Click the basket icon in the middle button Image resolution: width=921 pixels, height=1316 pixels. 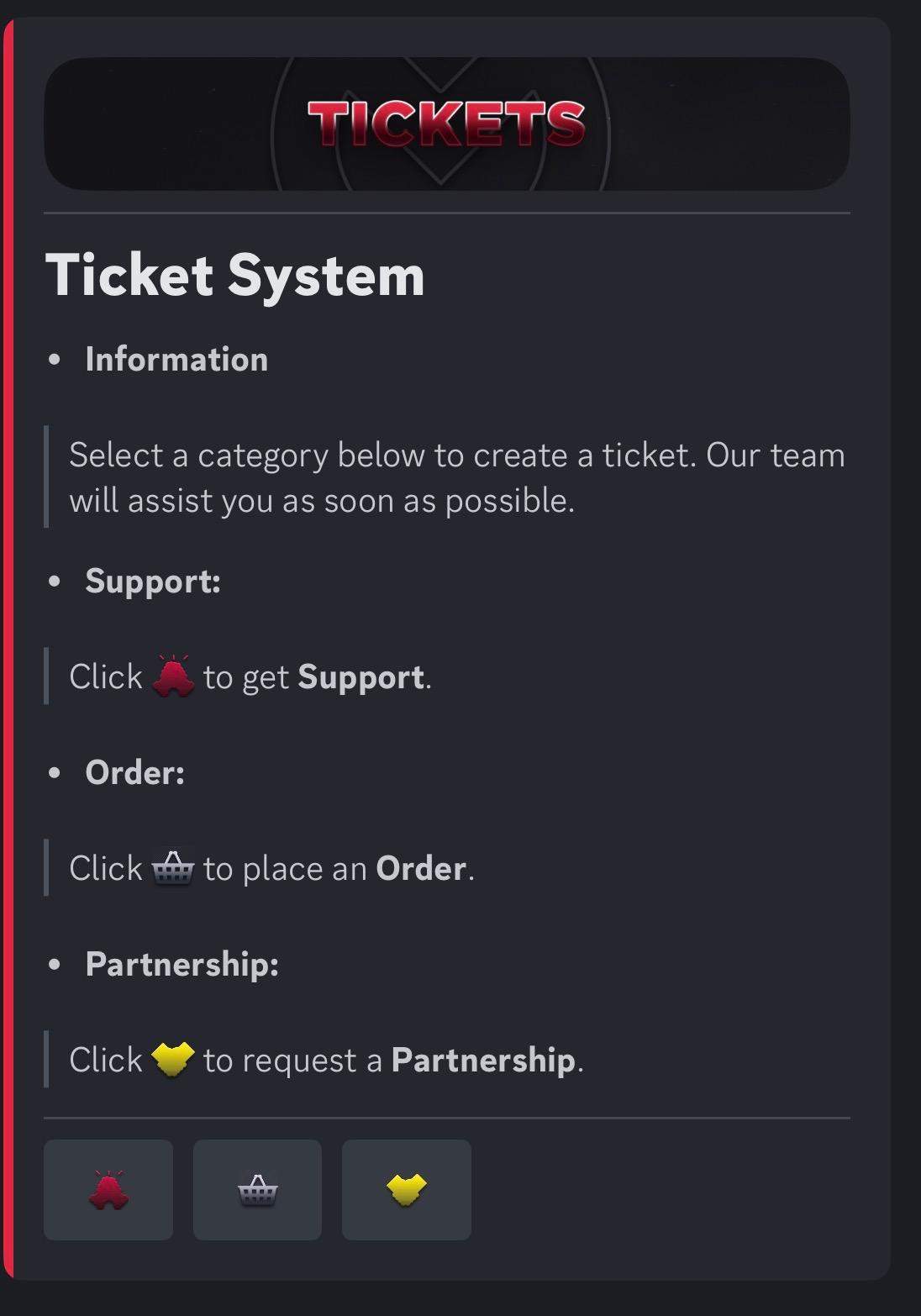coord(258,1190)
